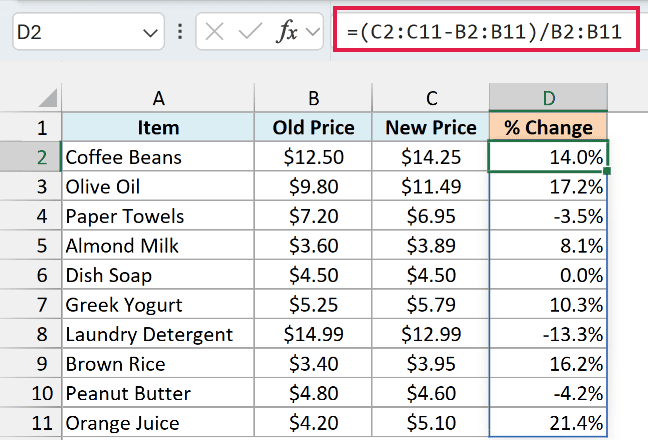The image size is (648, 440).
Task: Select the Orange Juice cell
Action: pos(158,422)
